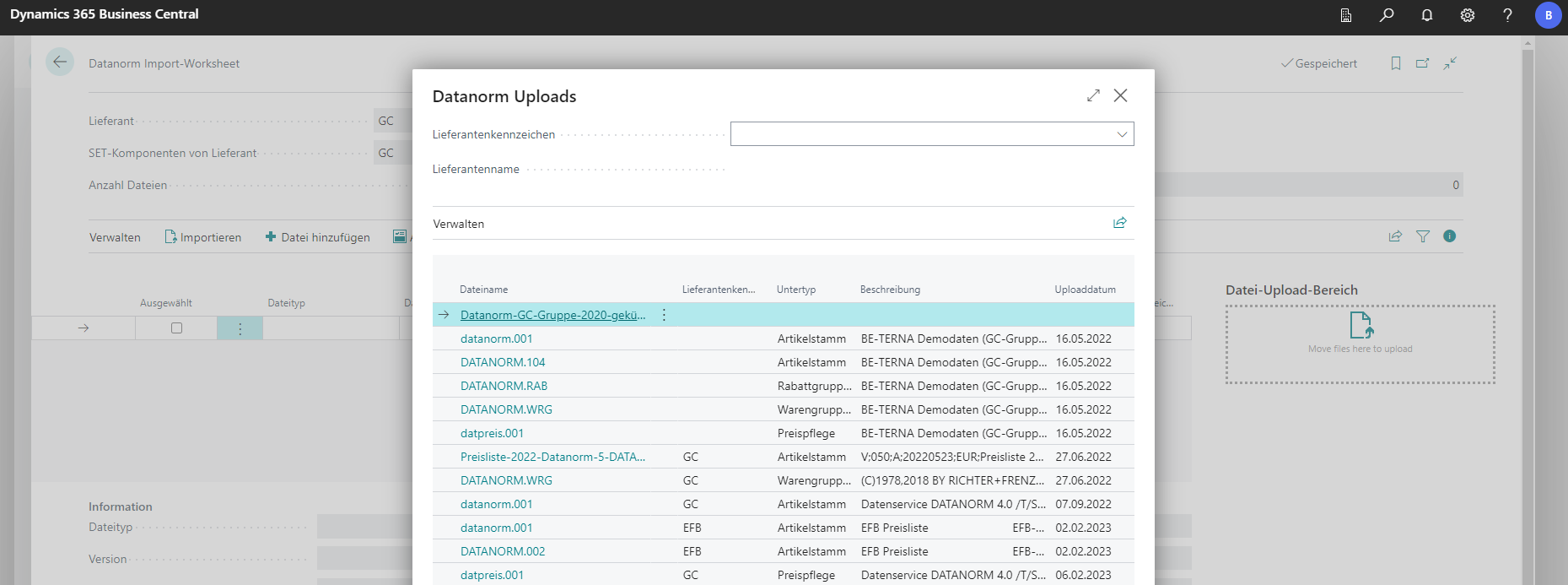
Task: Expand the Datanorm Uploads dialog to full size
Action: (1093, 95)
